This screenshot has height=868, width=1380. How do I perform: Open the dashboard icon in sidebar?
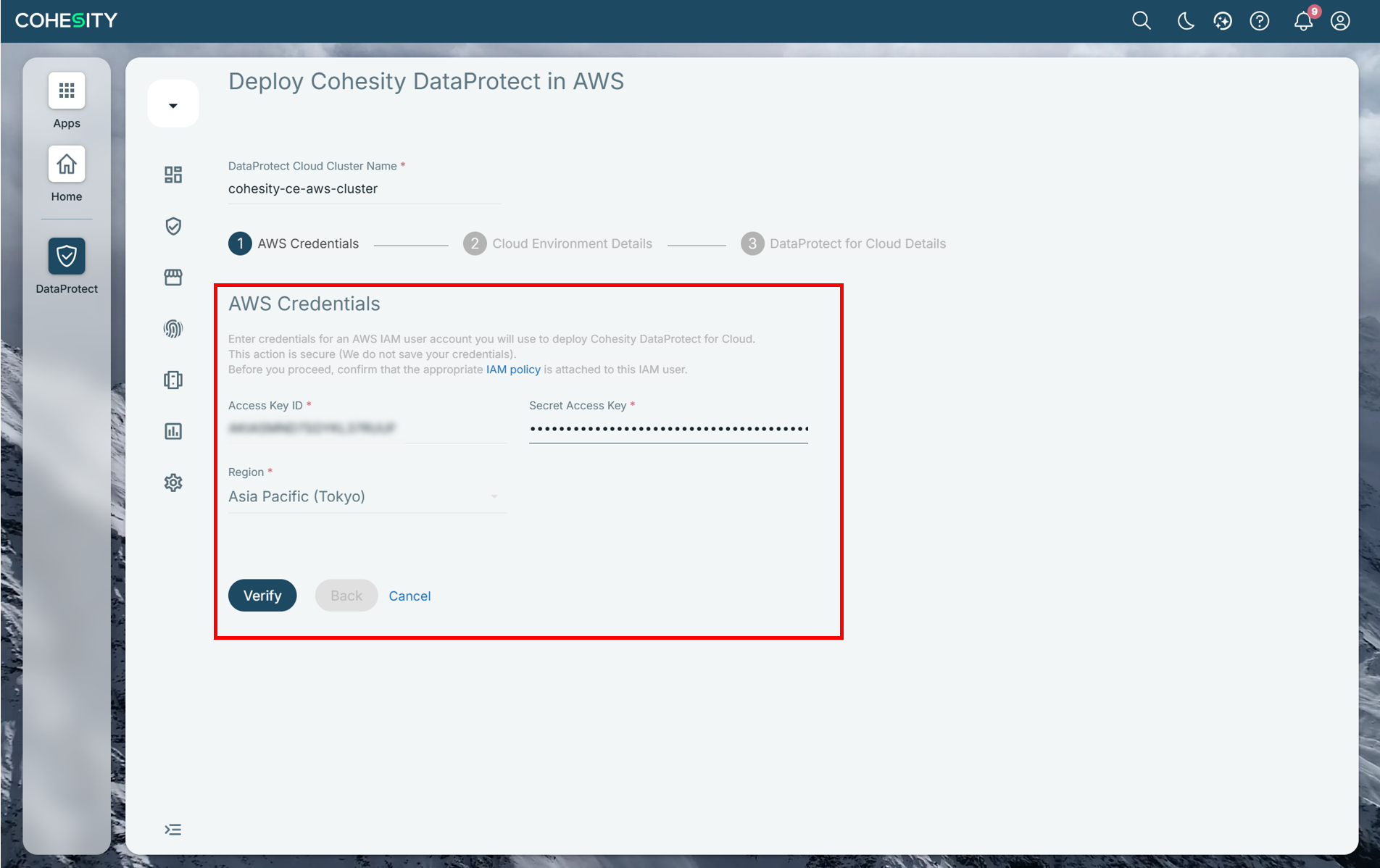[173, 175]
